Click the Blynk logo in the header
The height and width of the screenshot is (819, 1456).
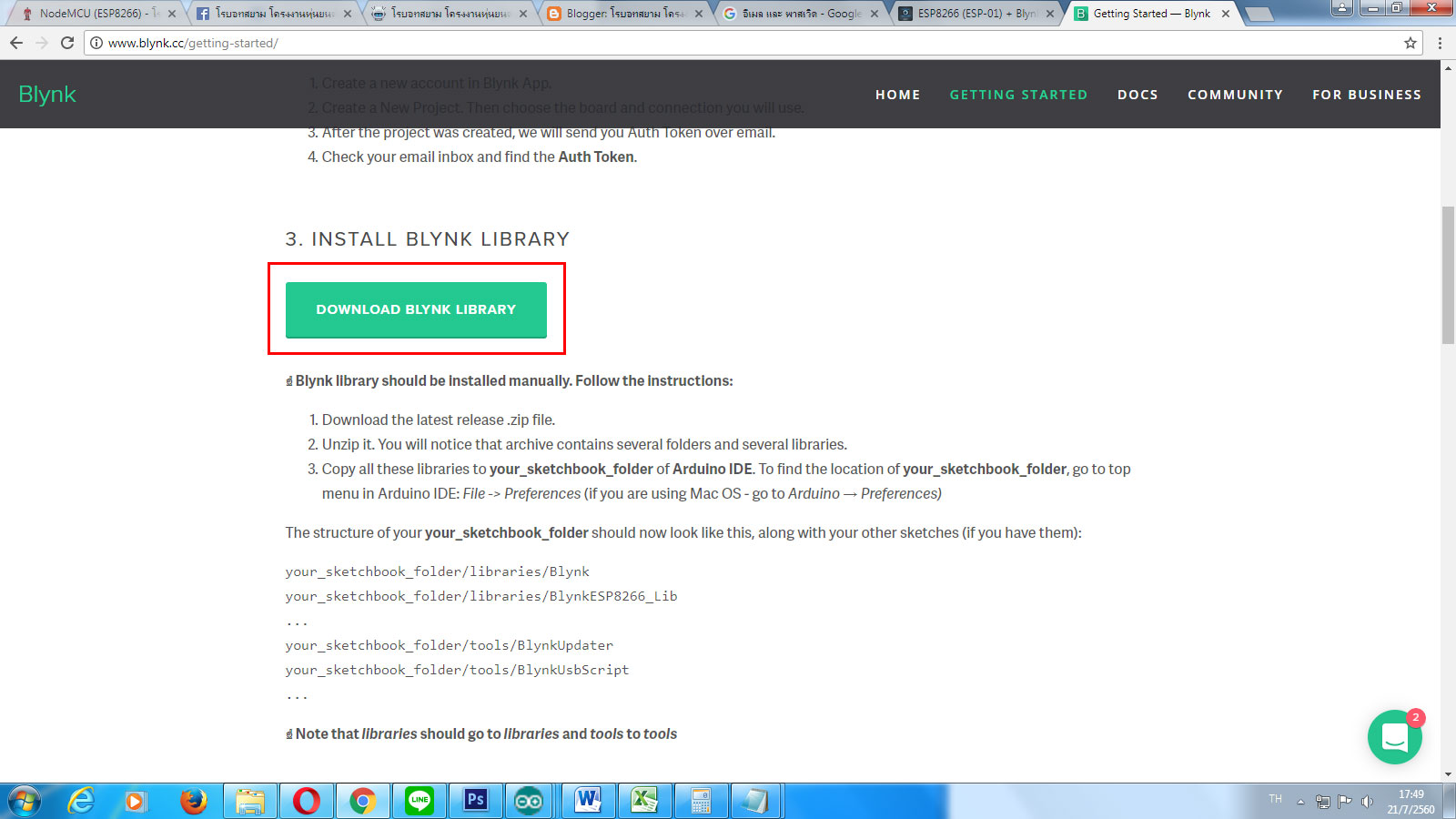pyautogui.click(x=47, y=95)
